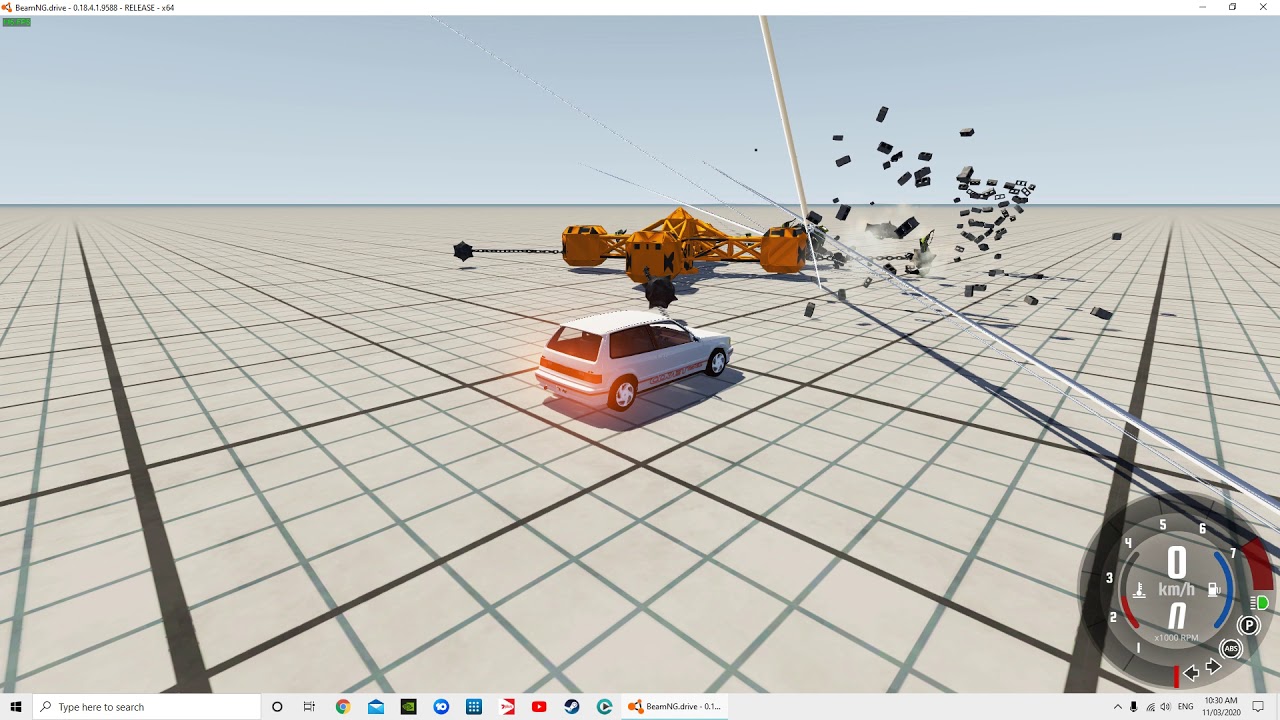Click the N gear indicator in gauge
Viewport: 1280px width, 720px height.
(x=1177, y=616)
